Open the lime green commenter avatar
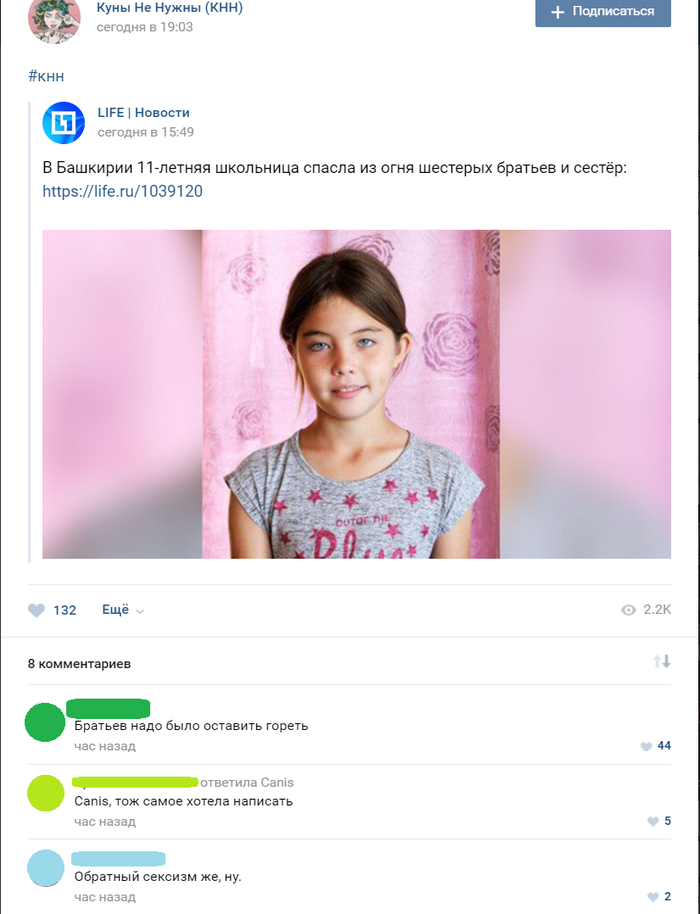700x914 pixels. click(45, 793)
